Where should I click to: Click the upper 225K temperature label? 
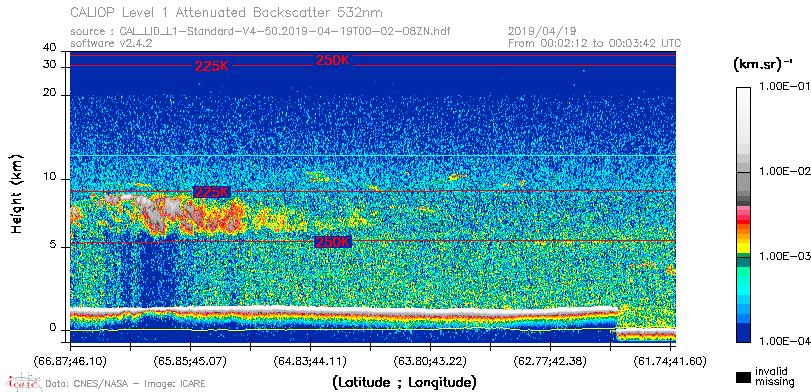(212, 66)
